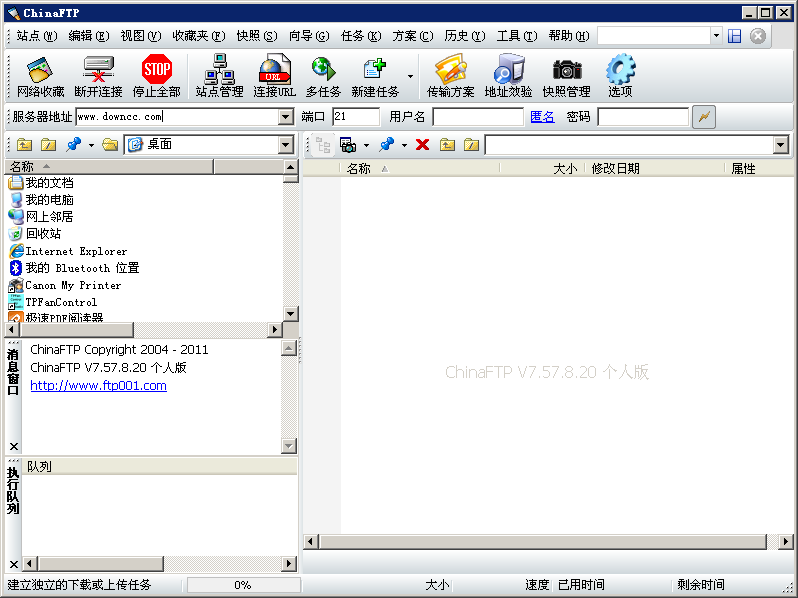The image size is (798, 598).
Task: Select 我的文档 in local list
Action: click(42, 183)
